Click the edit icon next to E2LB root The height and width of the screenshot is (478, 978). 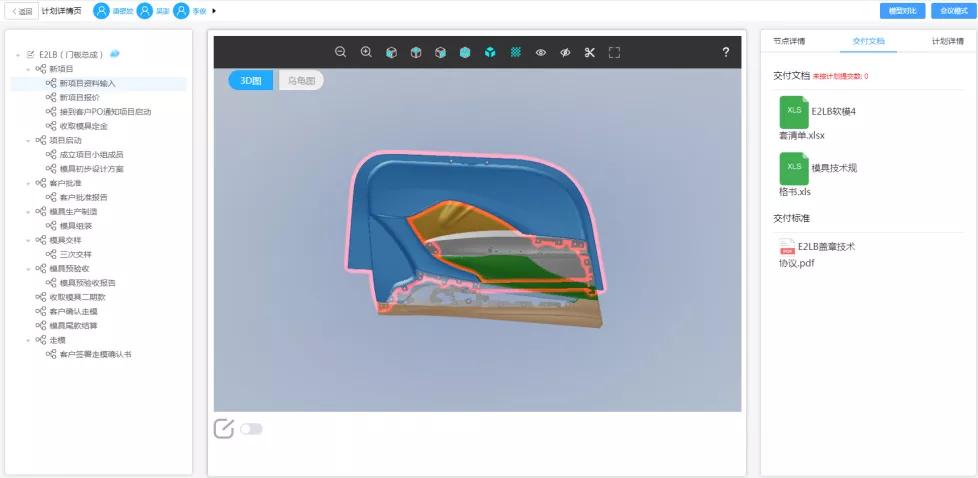[31, 55]
